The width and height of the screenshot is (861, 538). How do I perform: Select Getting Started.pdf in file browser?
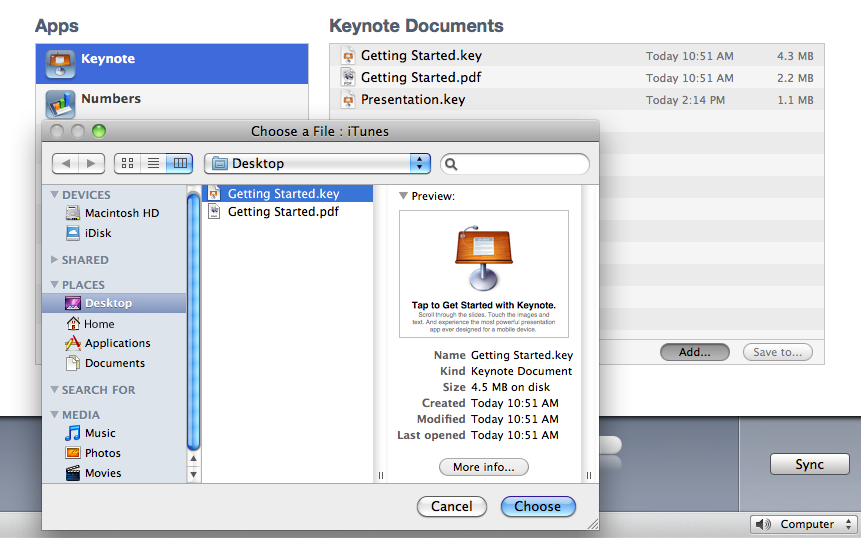coord(283,212)
